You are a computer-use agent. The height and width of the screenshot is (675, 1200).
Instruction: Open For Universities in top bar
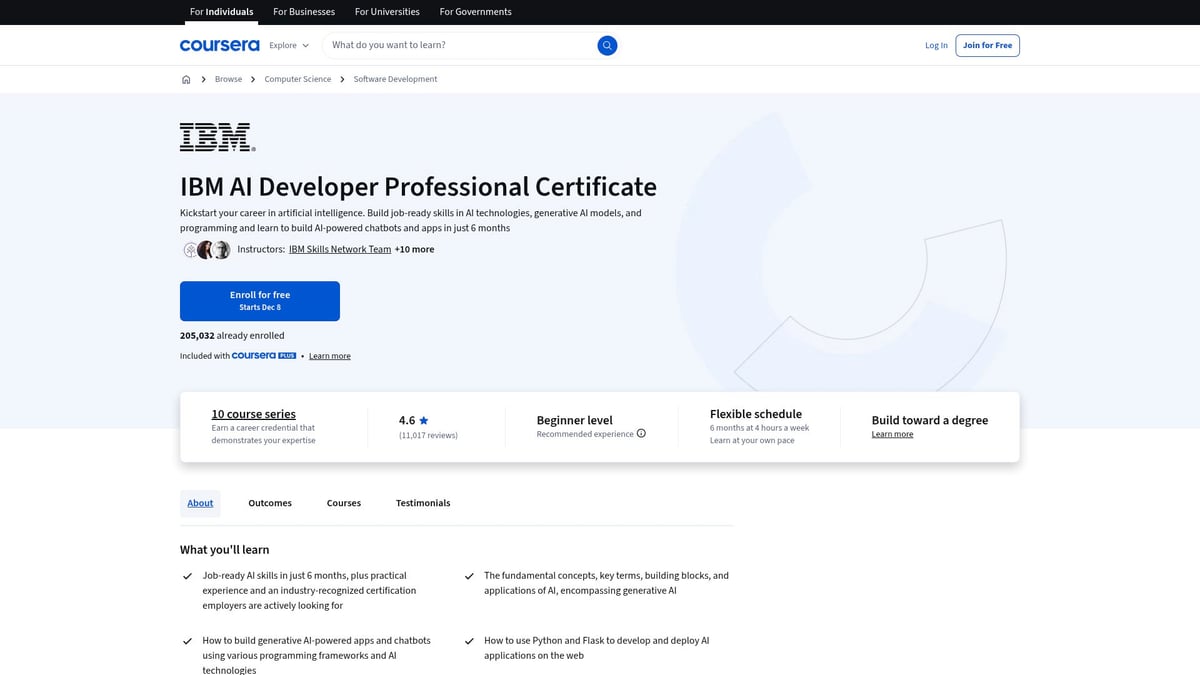click(387, 12)
